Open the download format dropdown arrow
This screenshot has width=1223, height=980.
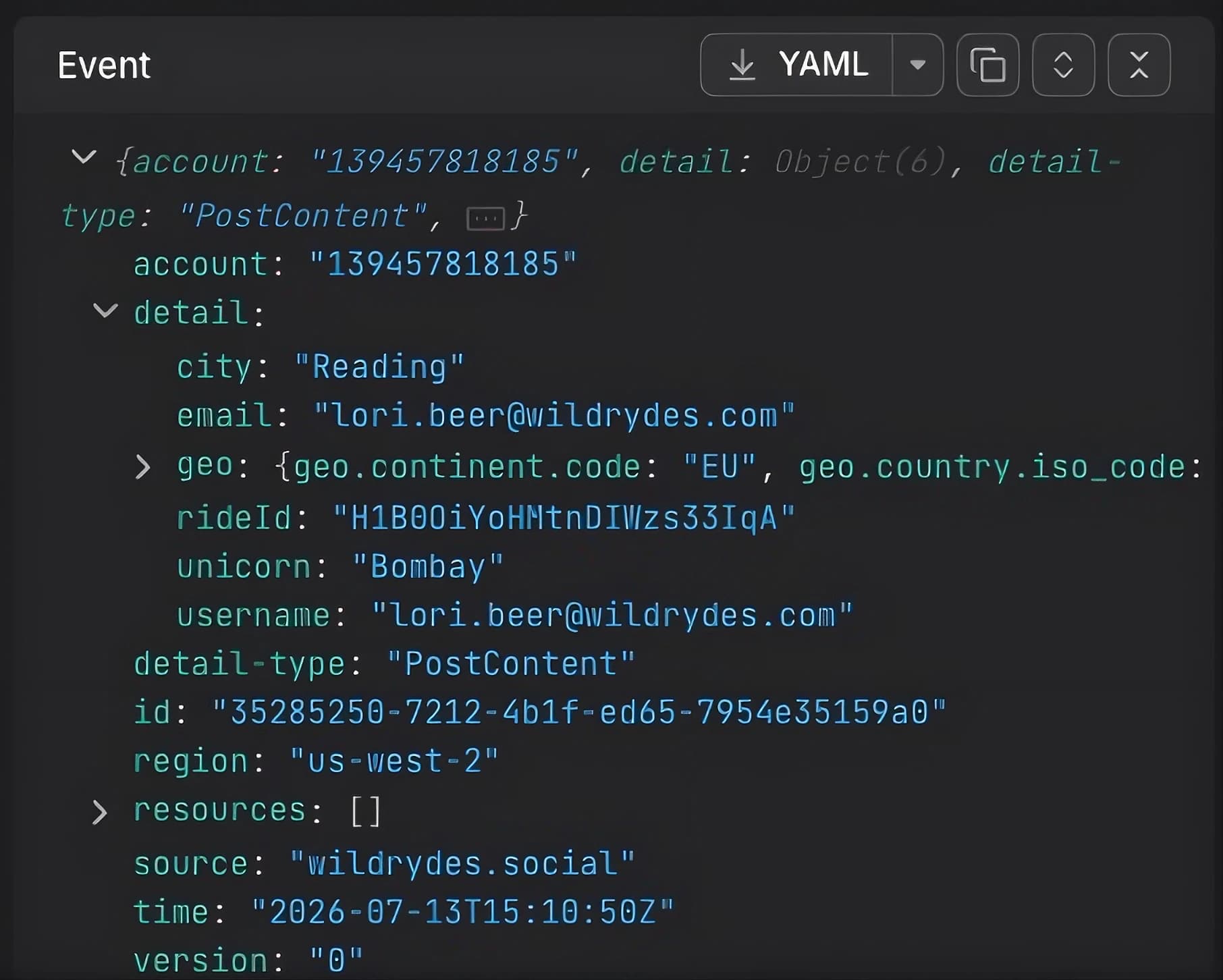coord(918,65)
